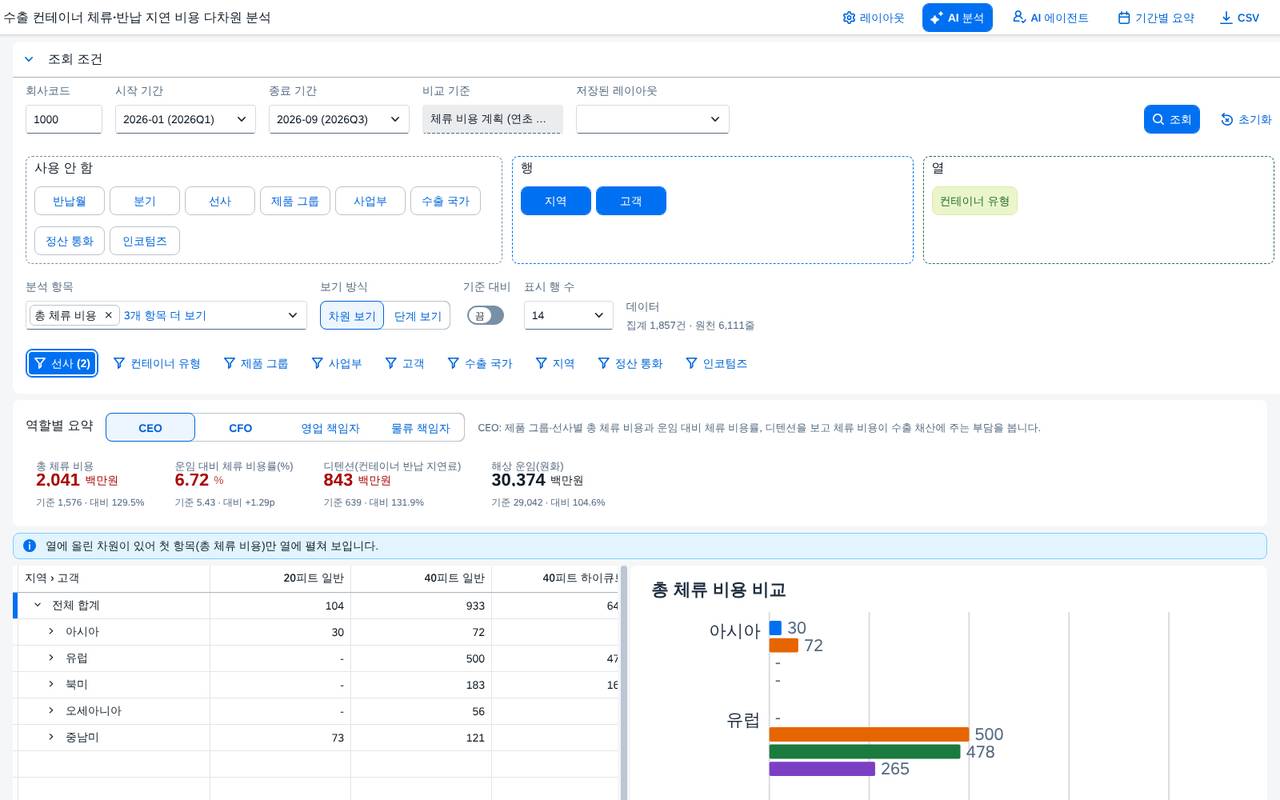Click the 지역 row dimension chip
This screenshot has height=800, width=1280.
click(556, 201)
